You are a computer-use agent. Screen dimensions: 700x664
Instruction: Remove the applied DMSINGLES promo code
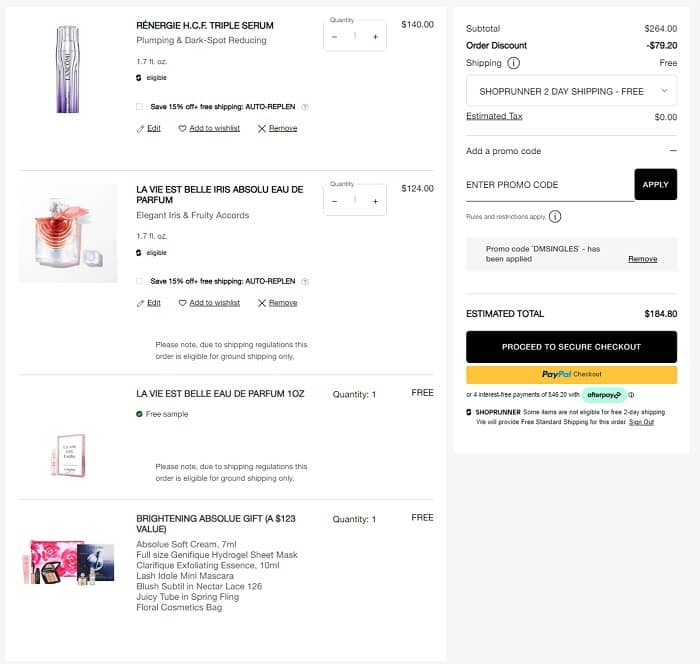pos(642,259)
